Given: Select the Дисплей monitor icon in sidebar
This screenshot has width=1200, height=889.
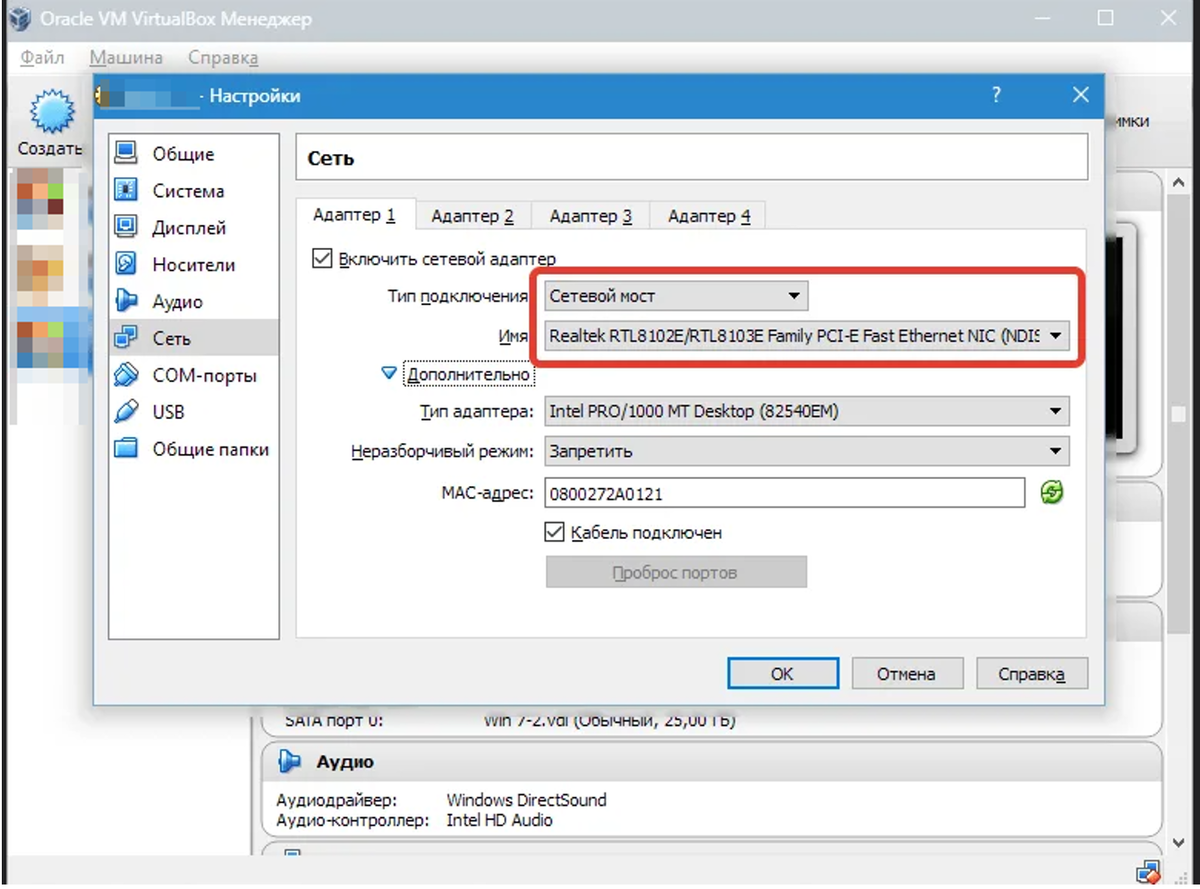Looking at the screenshot, I should tap(126, 227).
